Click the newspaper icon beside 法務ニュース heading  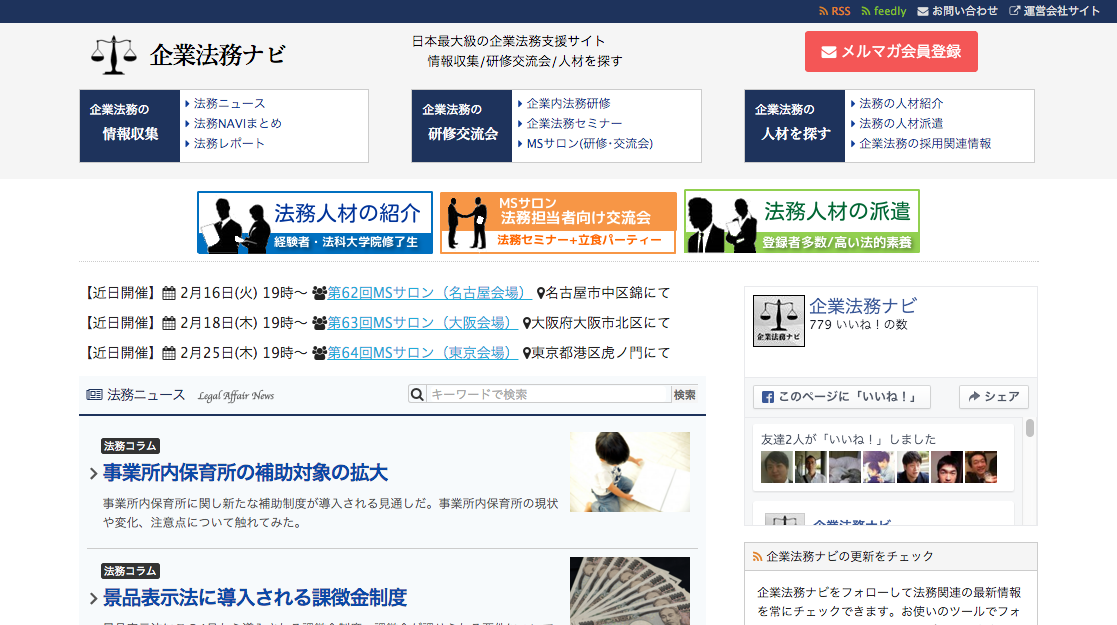pyautogui.click(x=94, y=395)
